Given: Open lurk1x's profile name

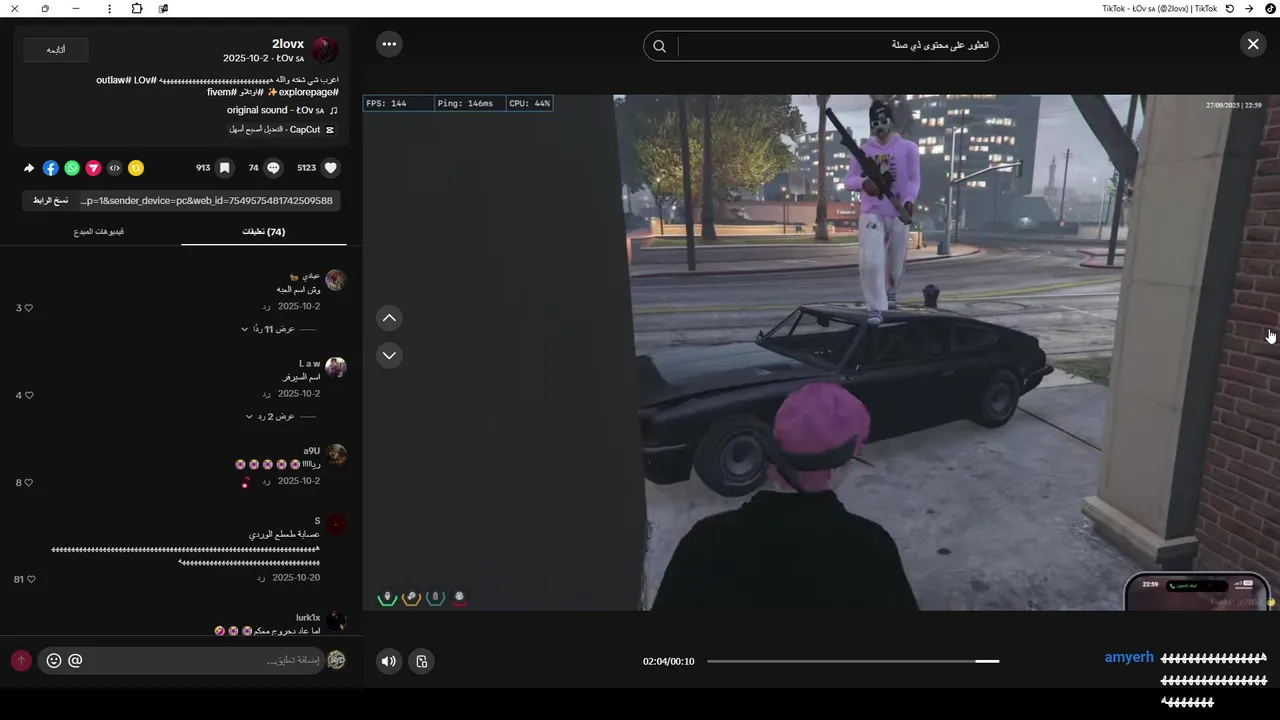Looking at the screenshot, I should click(308, 618).
